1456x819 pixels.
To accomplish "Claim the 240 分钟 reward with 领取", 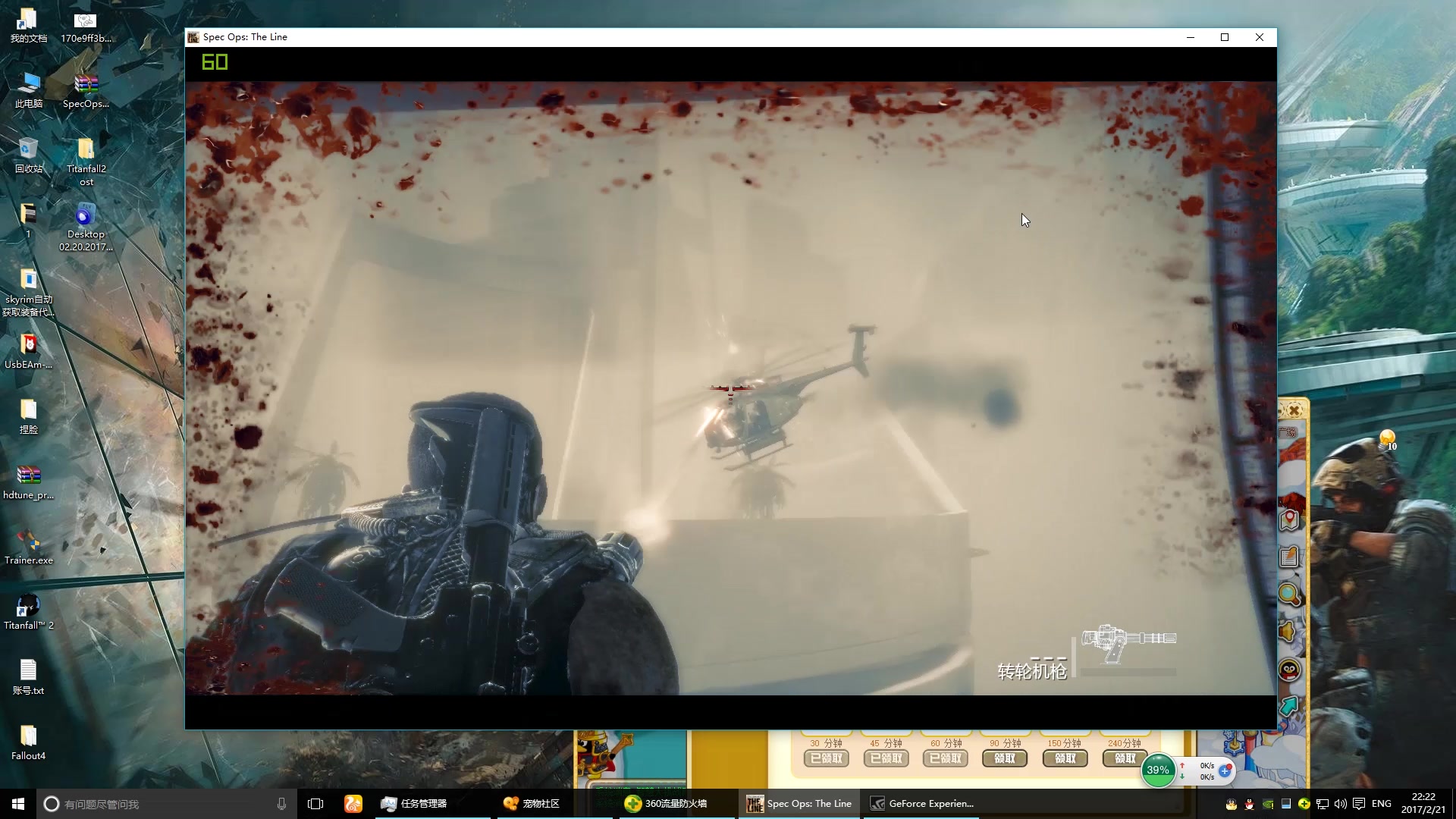I will coord(1125,758).
